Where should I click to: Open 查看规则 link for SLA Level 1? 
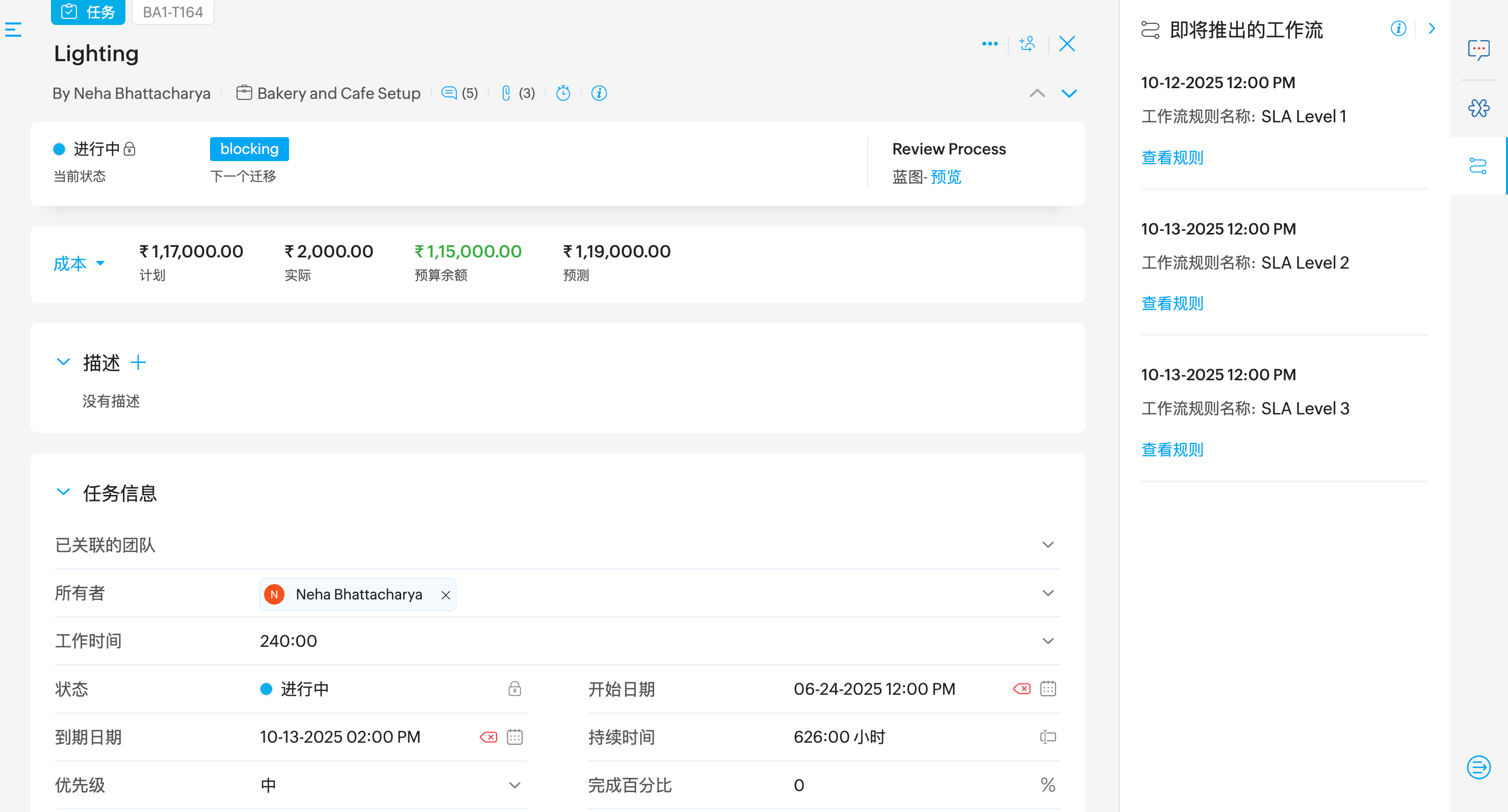pyautogui.click(x=1172, y=158)
